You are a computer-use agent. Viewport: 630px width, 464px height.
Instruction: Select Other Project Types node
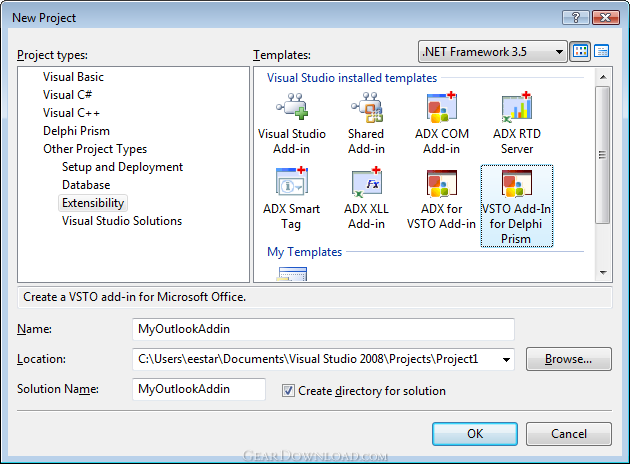pos(95,149)
